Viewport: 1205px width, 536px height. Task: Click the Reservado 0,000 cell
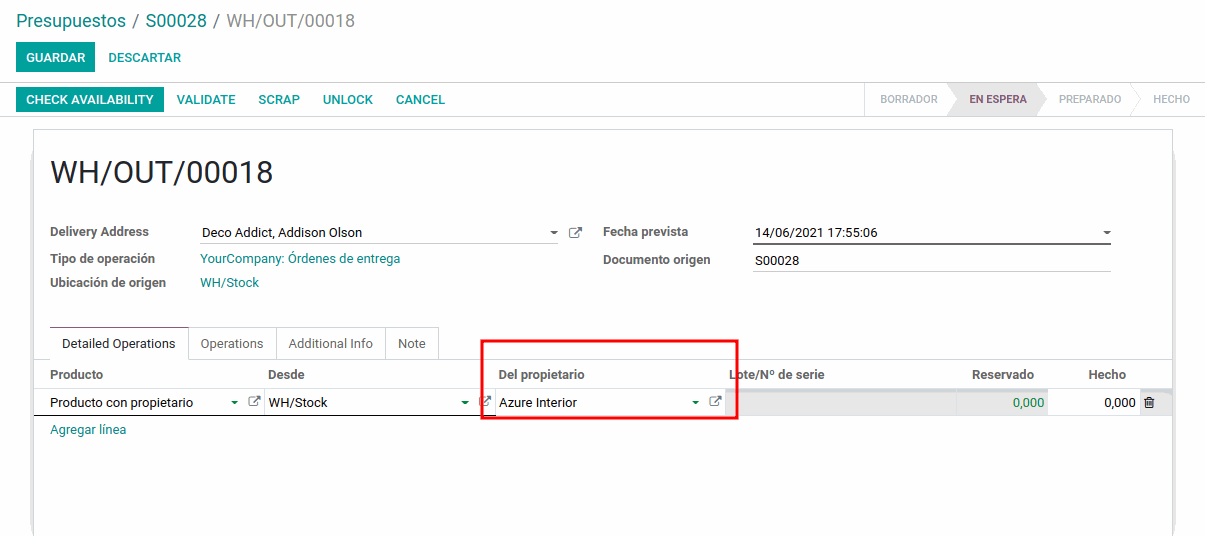coord(1002,402)
